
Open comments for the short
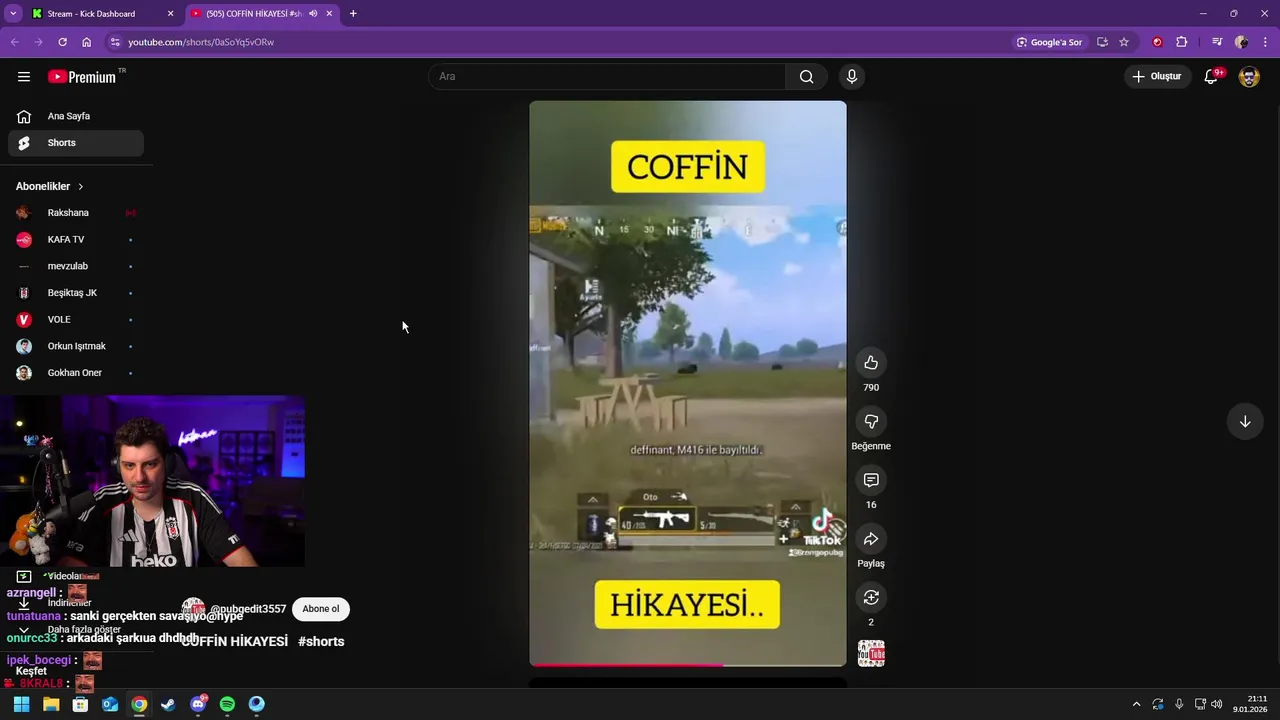click(x=871, y=480)
